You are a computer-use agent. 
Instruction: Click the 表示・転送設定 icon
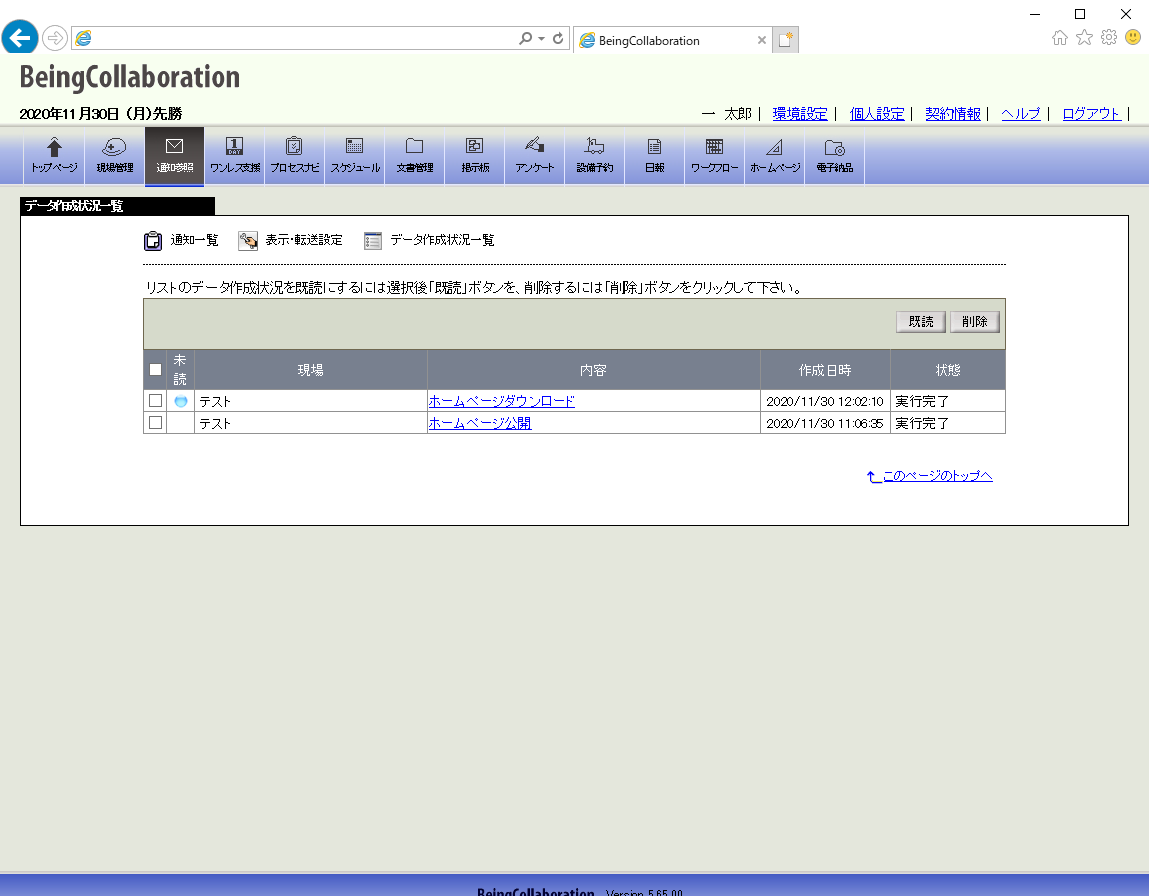tap(248, 240)
